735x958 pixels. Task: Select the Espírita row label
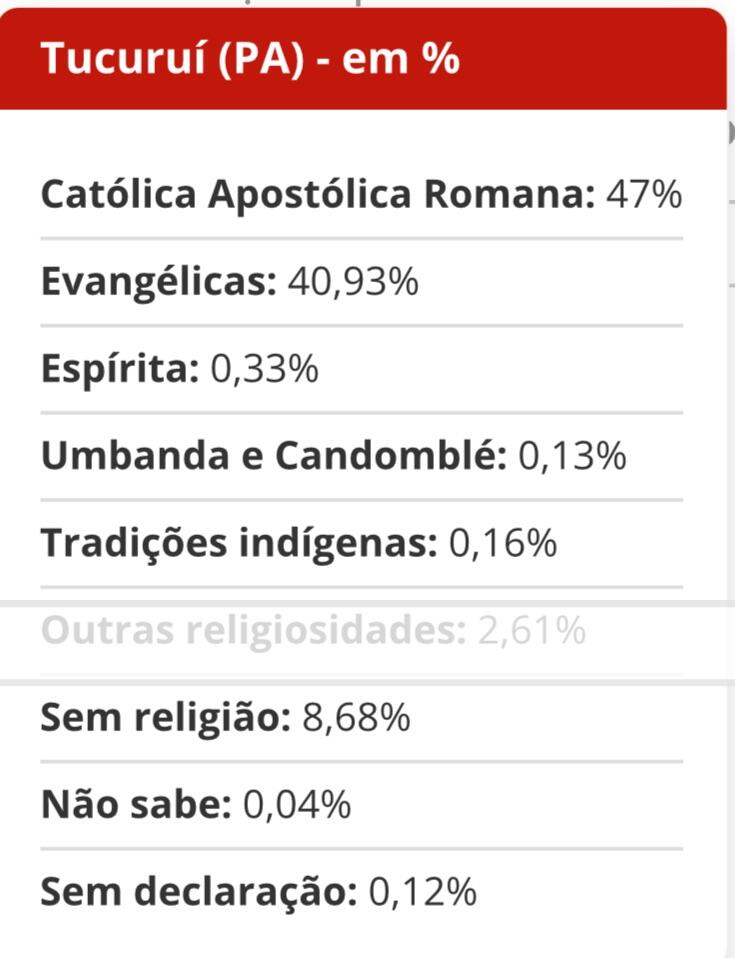click(120, 370)
